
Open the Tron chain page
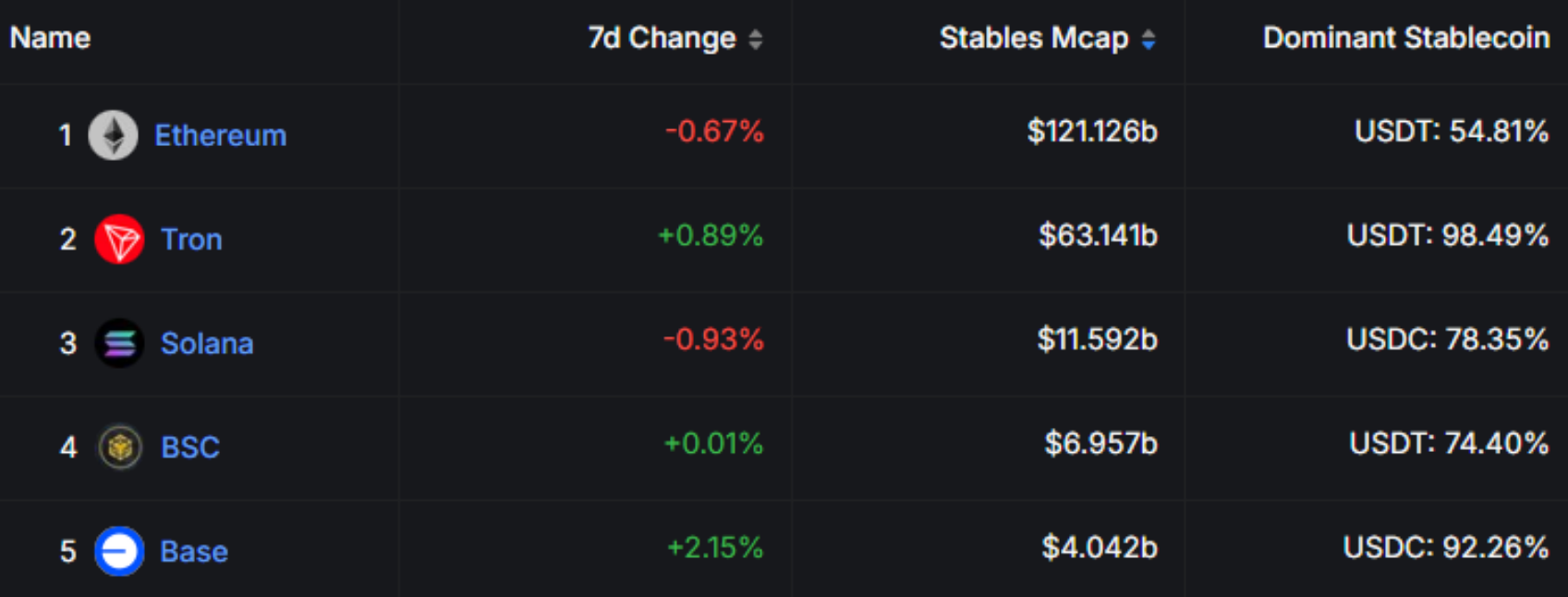coord(192,239)
